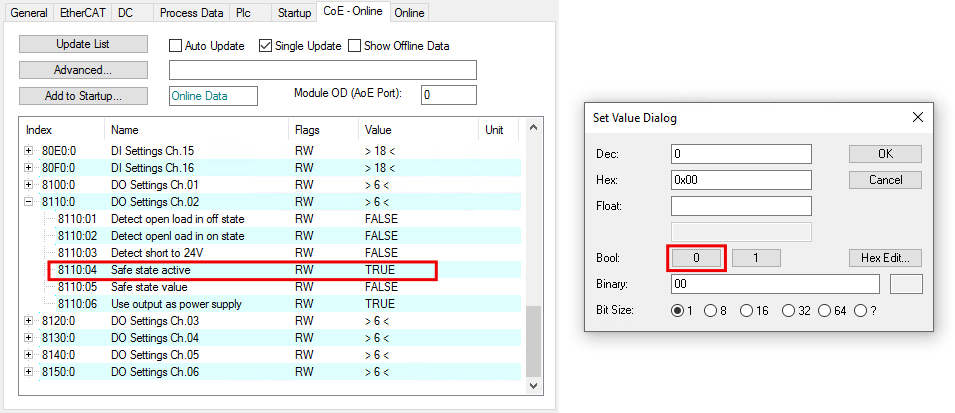This screenshot has width=955, height=413.
Task: Expand the 80F0:0 DI Settings Ch.16 node
Action: 29,168
